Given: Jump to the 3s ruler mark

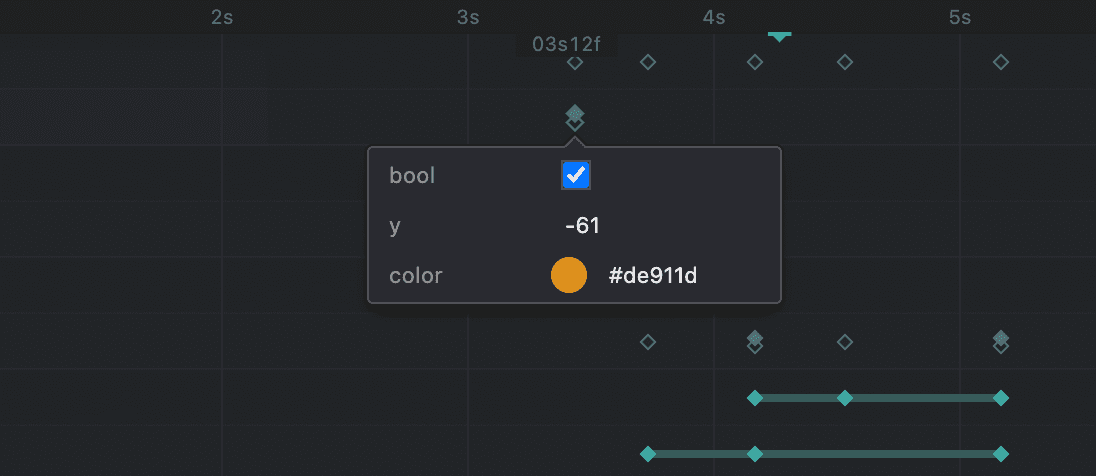Looking at the screenshot, I should coord(468,17).
